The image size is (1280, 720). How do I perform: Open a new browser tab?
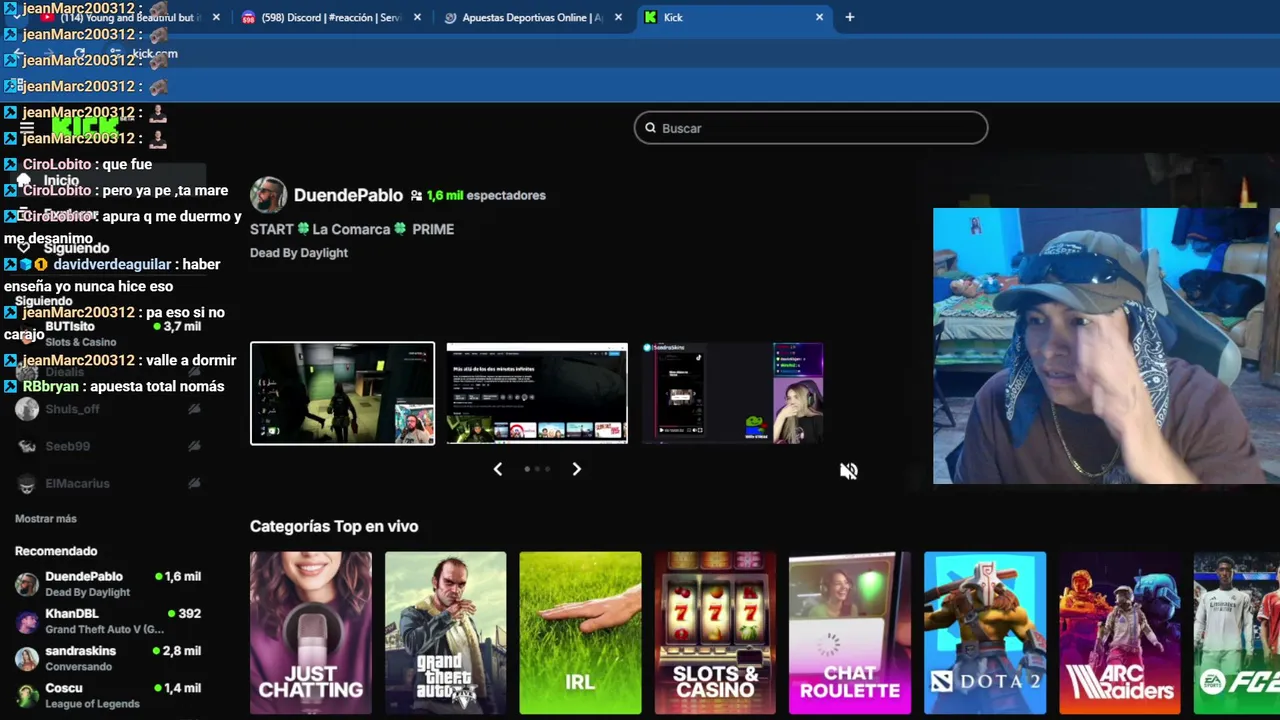[850, 17]
